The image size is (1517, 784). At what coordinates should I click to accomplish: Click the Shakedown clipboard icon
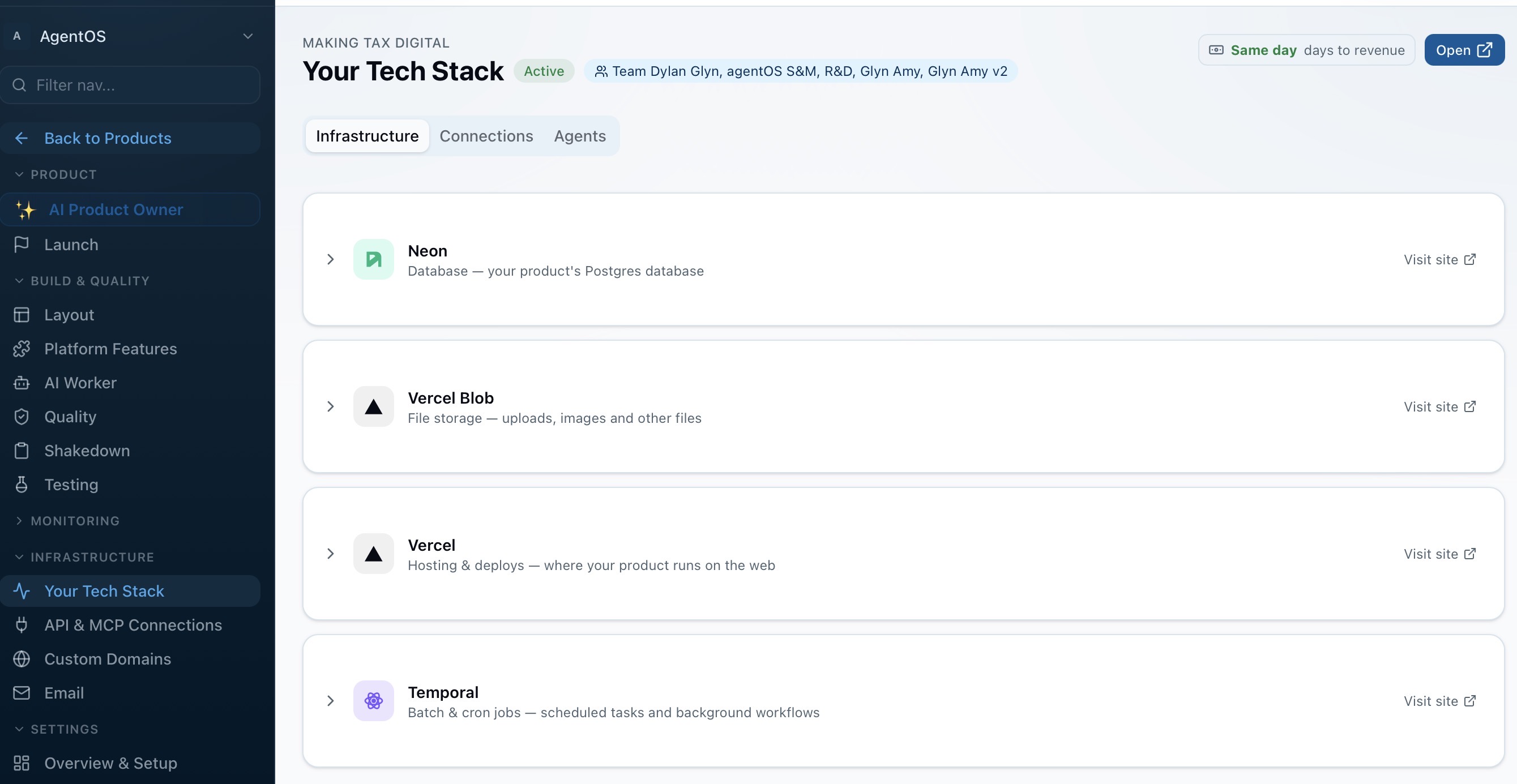coord(21,451)
